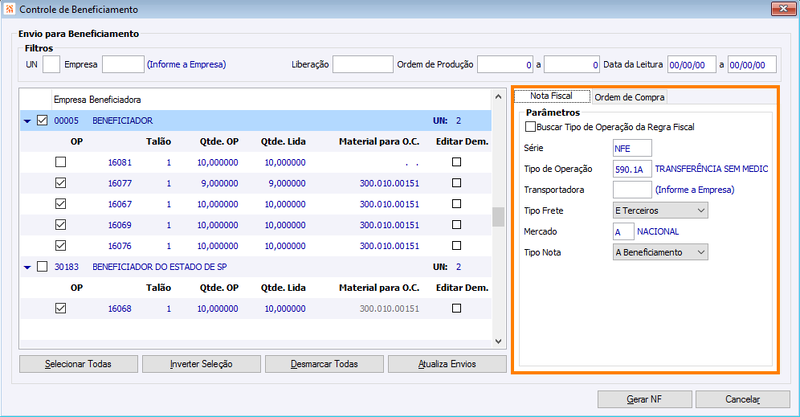This screenshot has height=417, width=800.
Task: Click the Cancelar button
Action: click(x=742, y=399)
